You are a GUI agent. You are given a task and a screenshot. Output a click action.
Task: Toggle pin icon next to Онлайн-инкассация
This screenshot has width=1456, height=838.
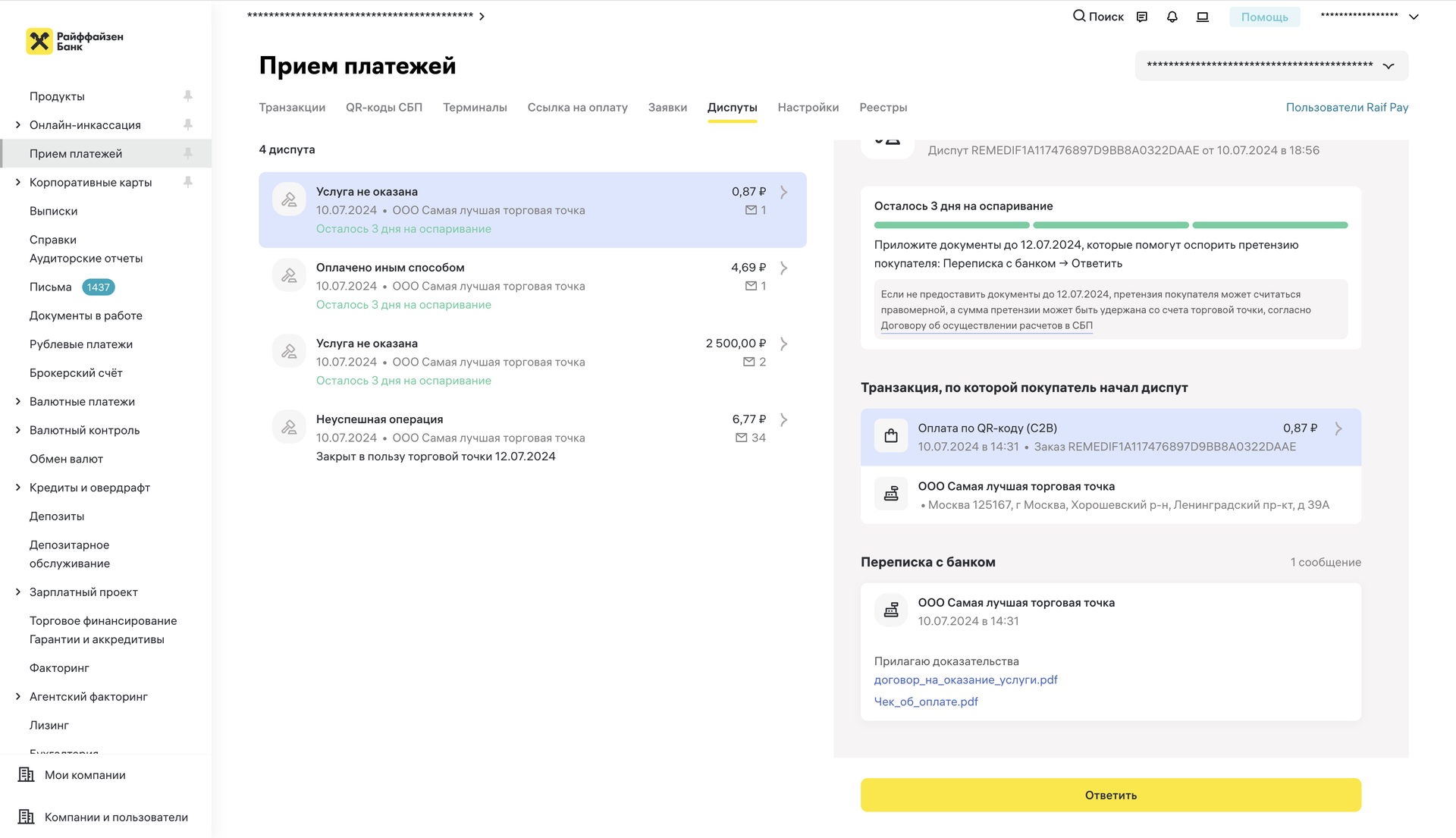(188, 124)
